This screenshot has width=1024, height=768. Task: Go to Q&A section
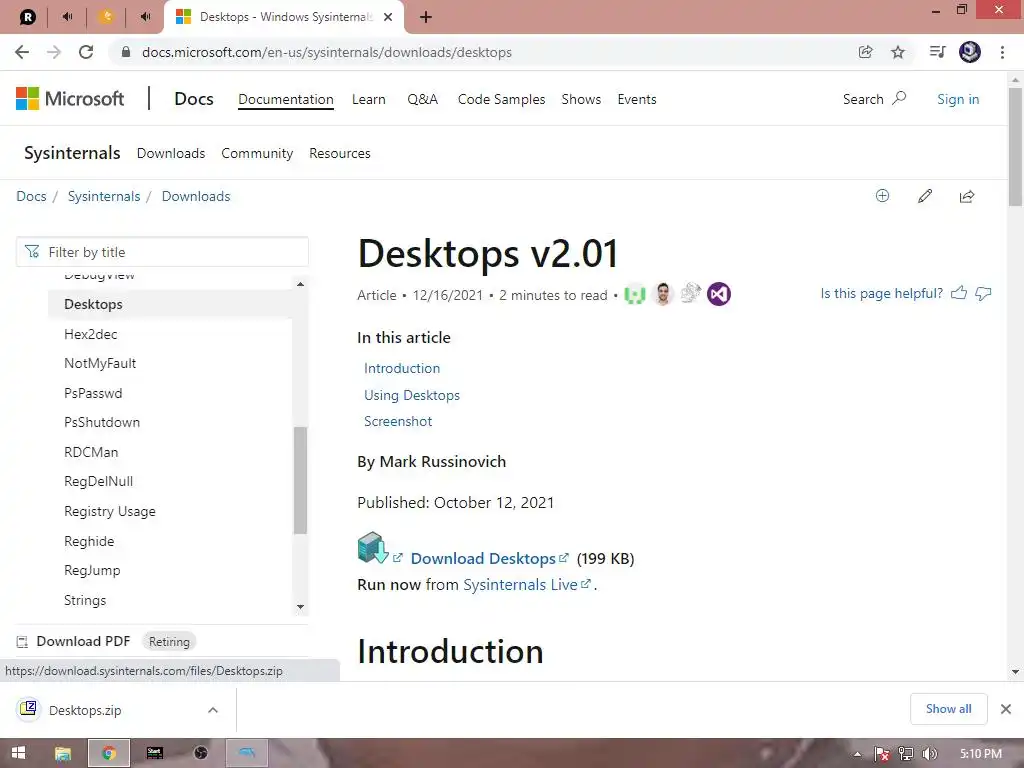click(x=423, y=99)
